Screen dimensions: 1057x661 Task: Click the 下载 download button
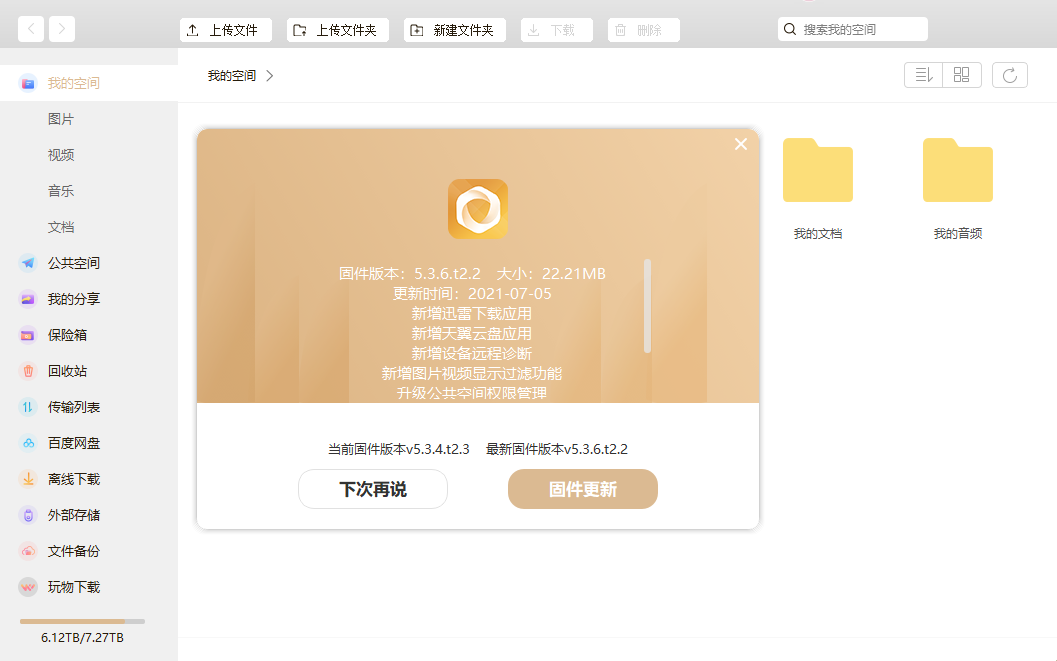coord(557,30)
